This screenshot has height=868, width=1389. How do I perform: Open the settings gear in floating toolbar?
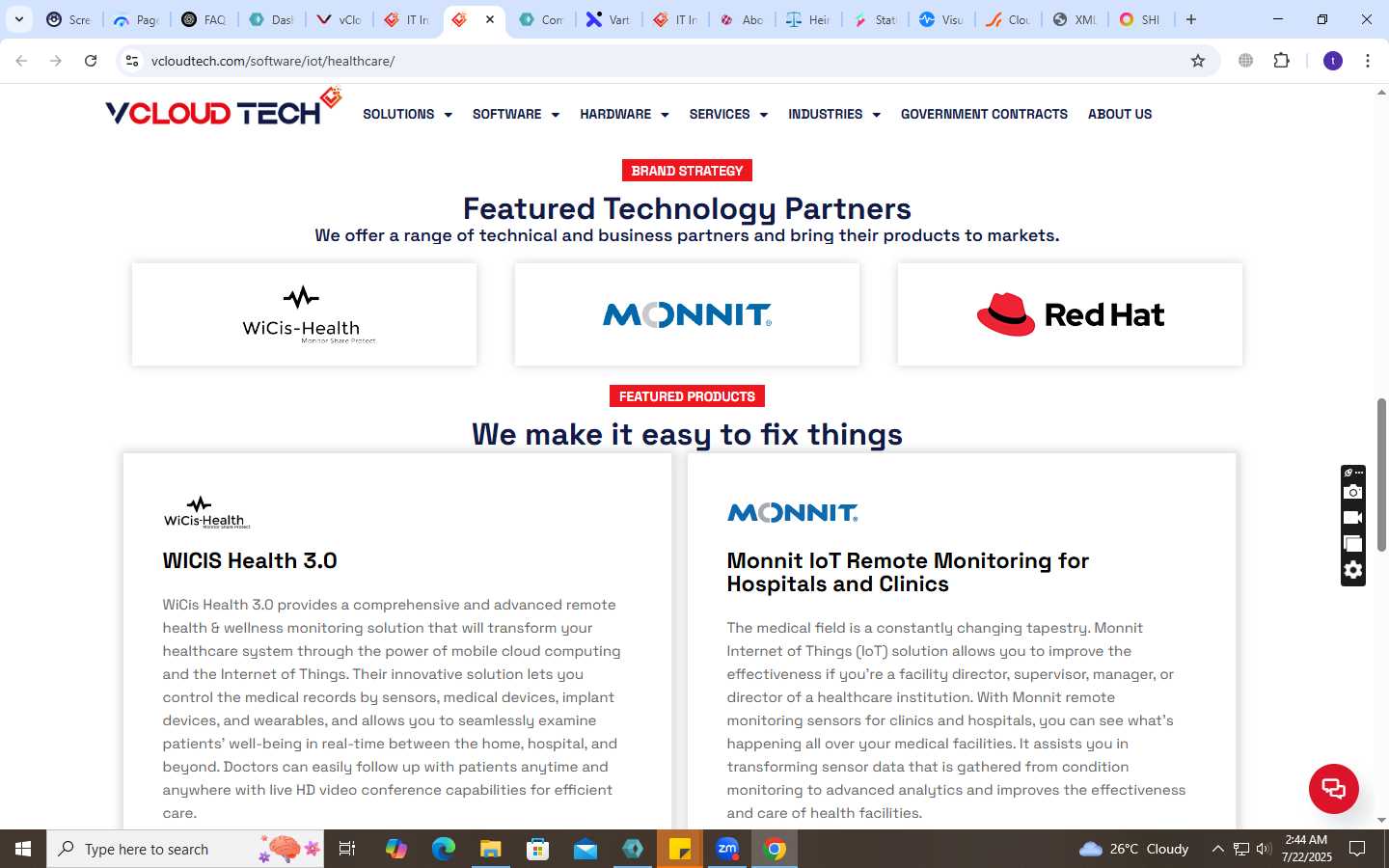pos(1353,570)
